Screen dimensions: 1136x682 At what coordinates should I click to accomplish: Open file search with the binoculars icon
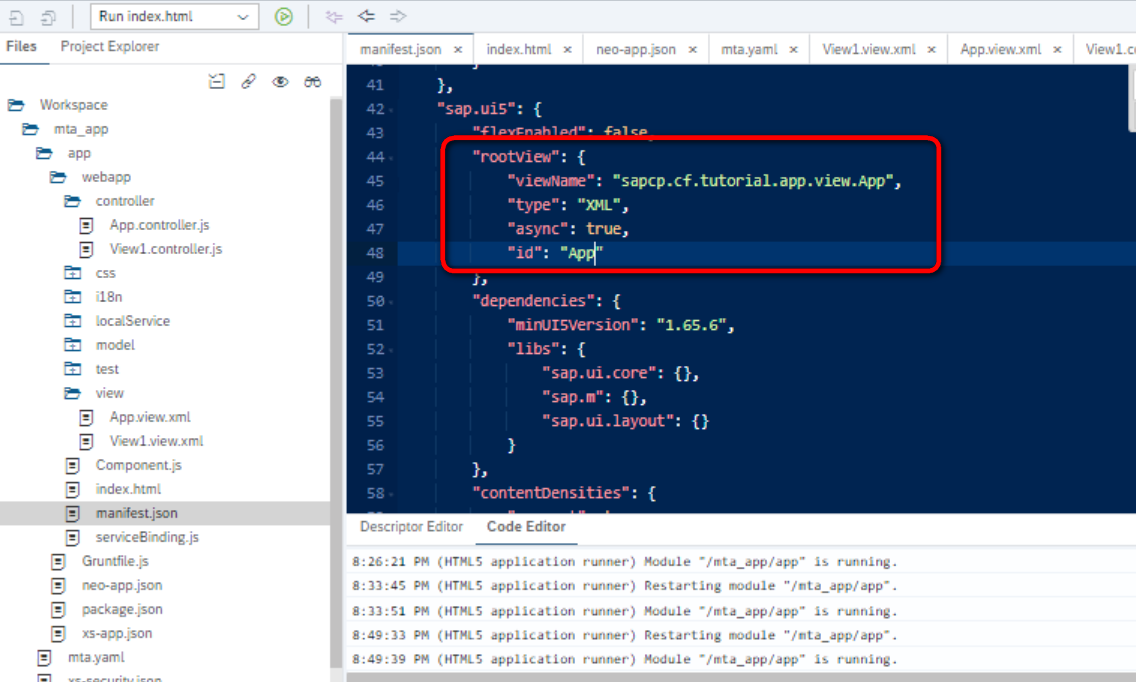pyautogui.click(x=312, y=81)
